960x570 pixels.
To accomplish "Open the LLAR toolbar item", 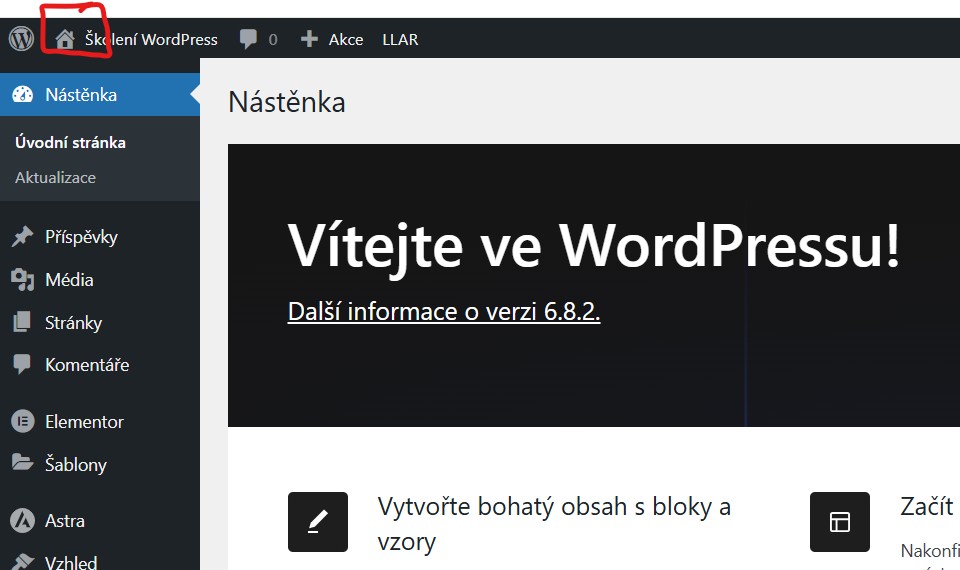I will click(x=400, y=40).
